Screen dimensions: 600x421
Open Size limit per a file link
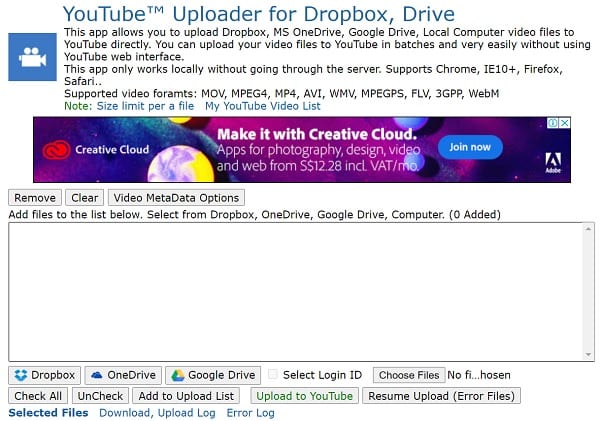tap(145, 106)
